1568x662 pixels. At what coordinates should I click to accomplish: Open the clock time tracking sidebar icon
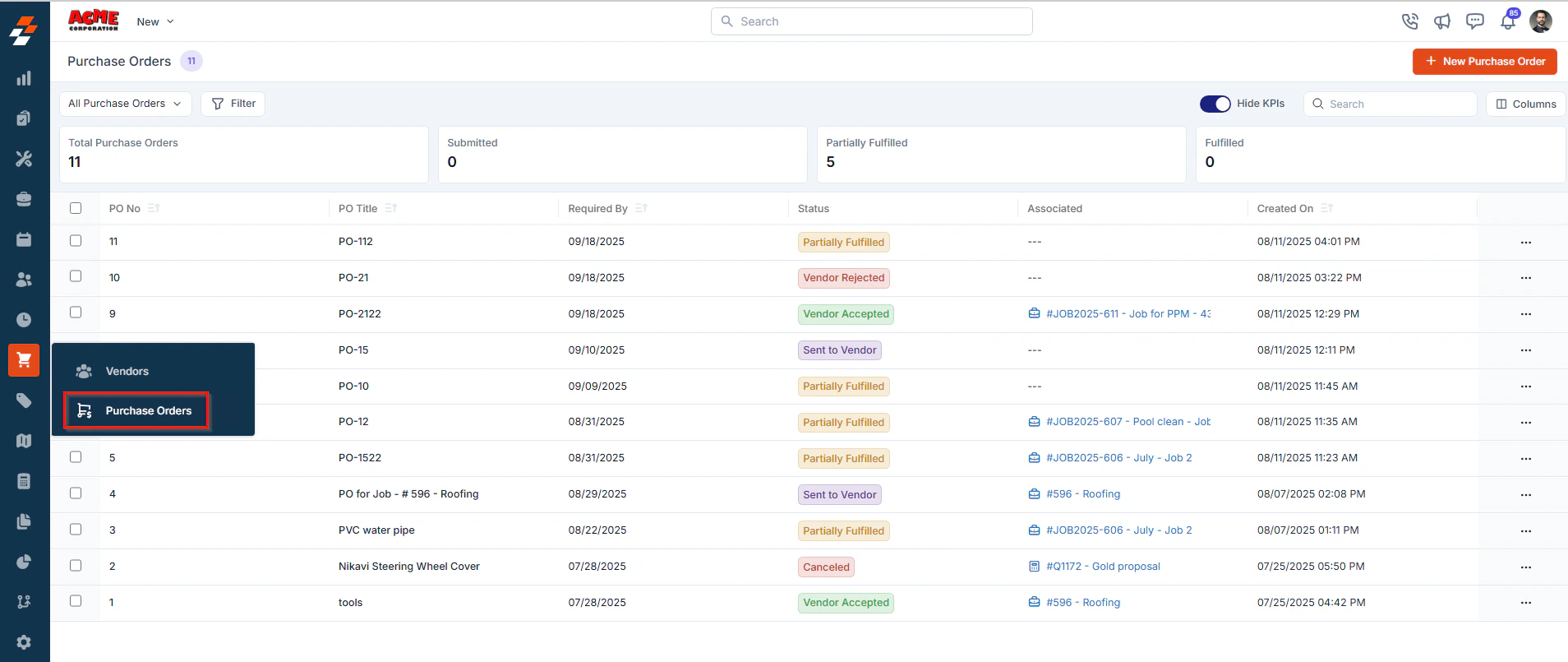(x=24, y=320)
